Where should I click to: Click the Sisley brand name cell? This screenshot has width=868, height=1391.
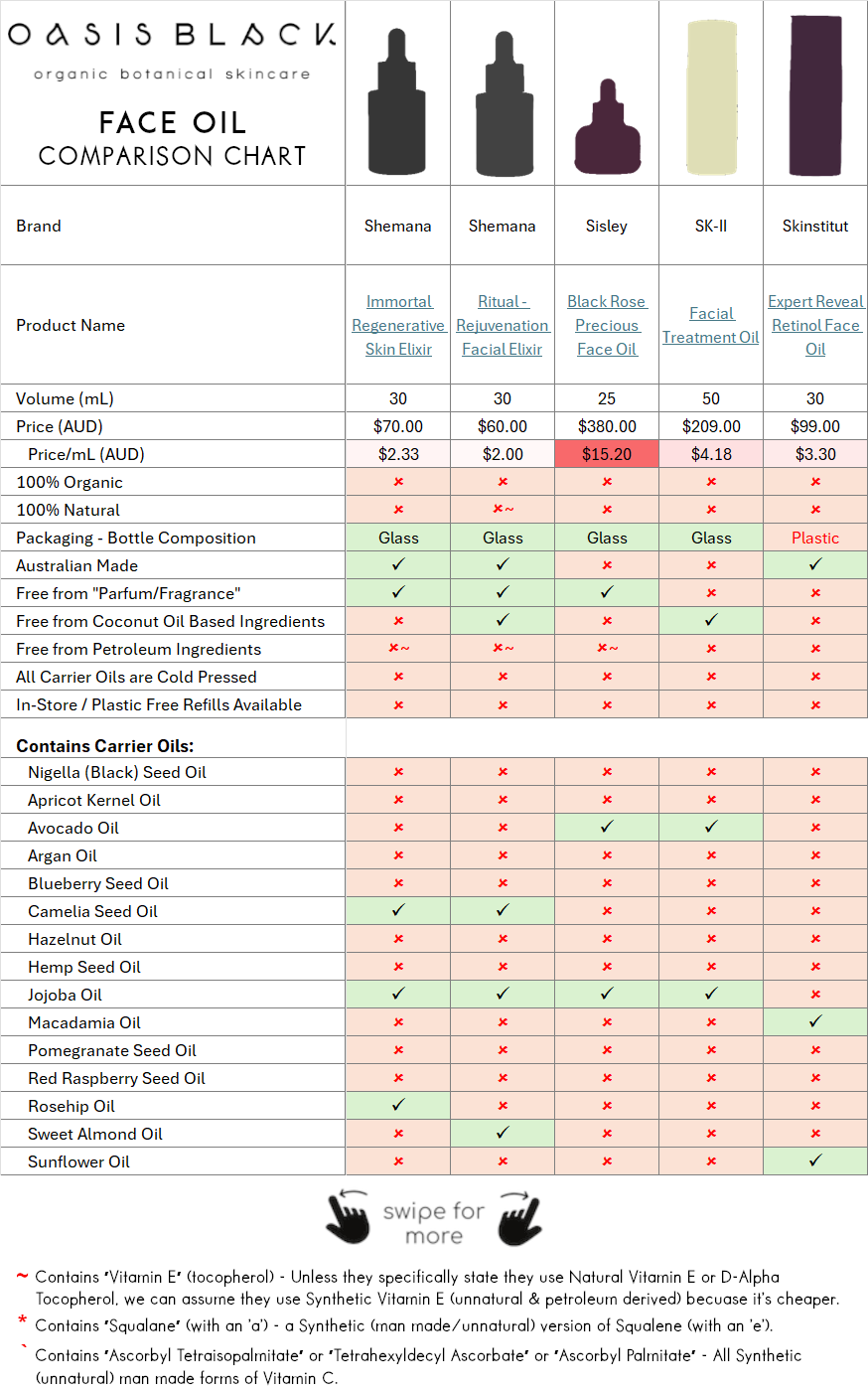tap(607, 226)
